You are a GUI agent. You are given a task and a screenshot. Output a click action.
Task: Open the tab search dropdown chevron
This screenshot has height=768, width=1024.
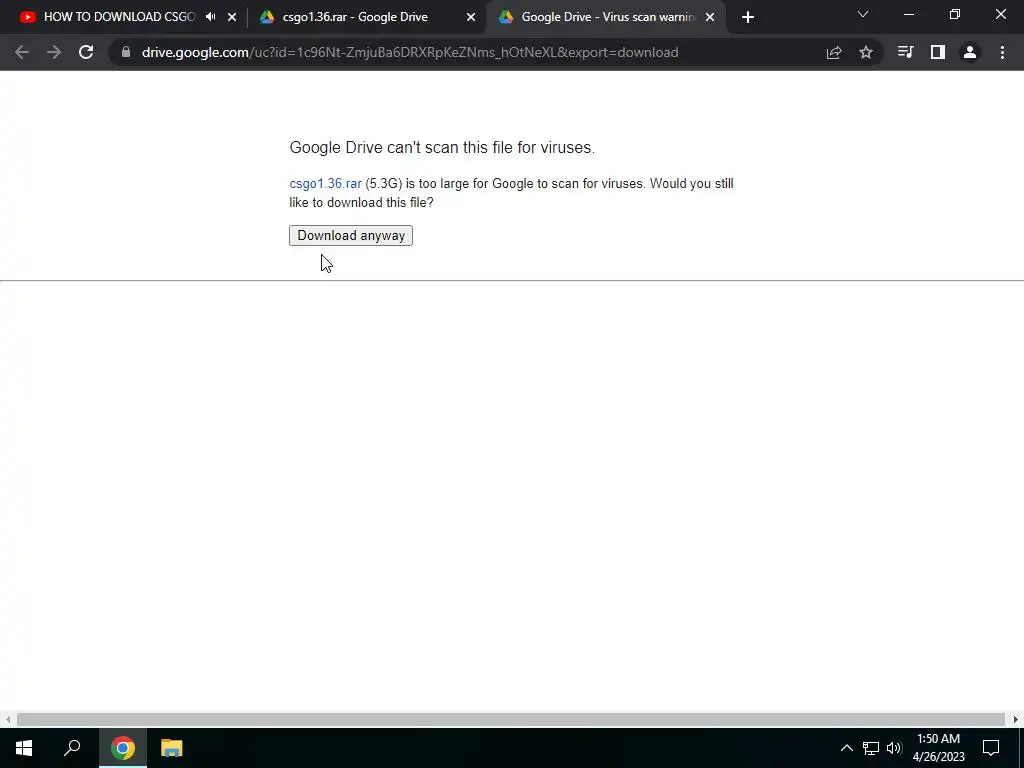(x=863, y=14)
